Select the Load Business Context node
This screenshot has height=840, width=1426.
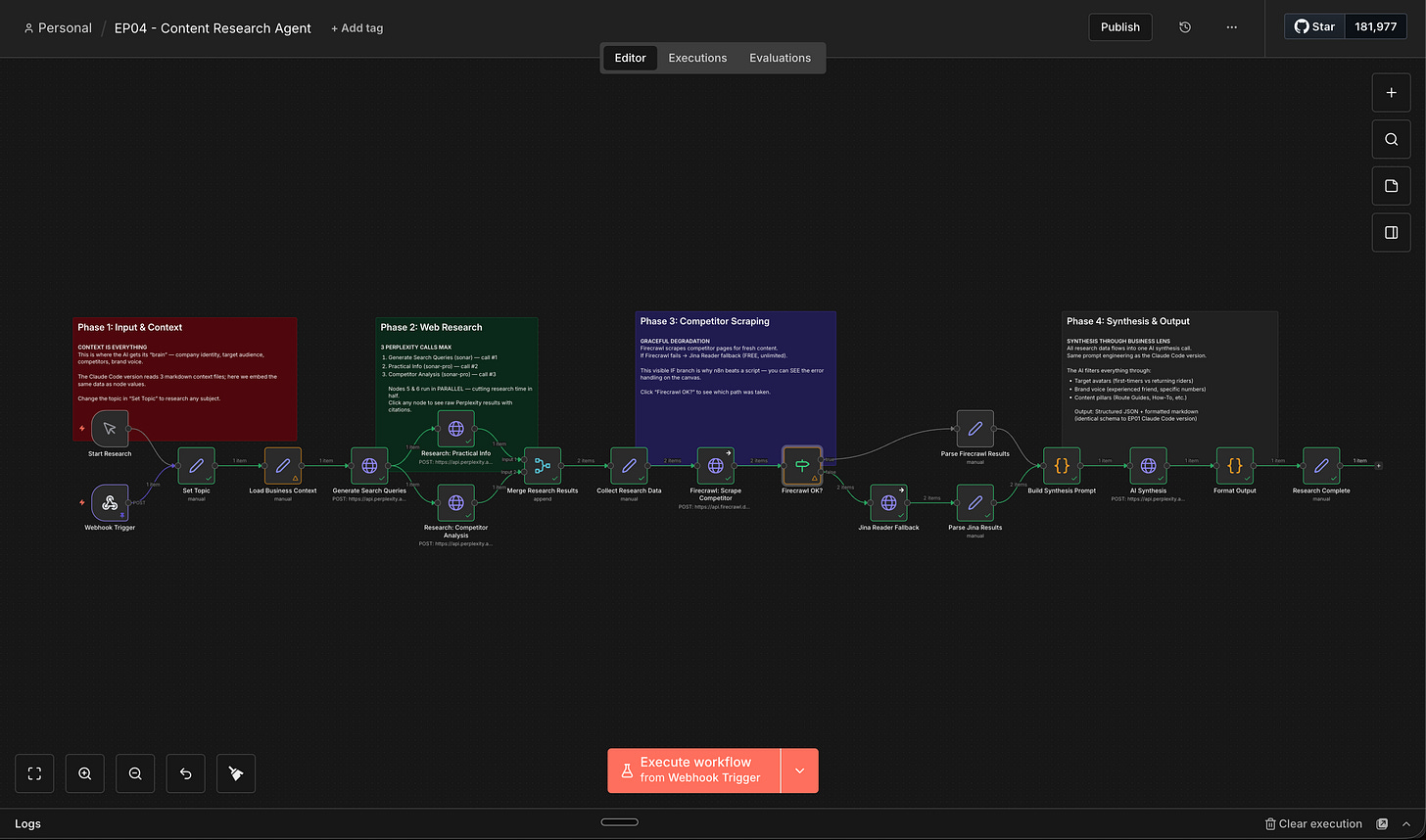click(x=283, y=466)
